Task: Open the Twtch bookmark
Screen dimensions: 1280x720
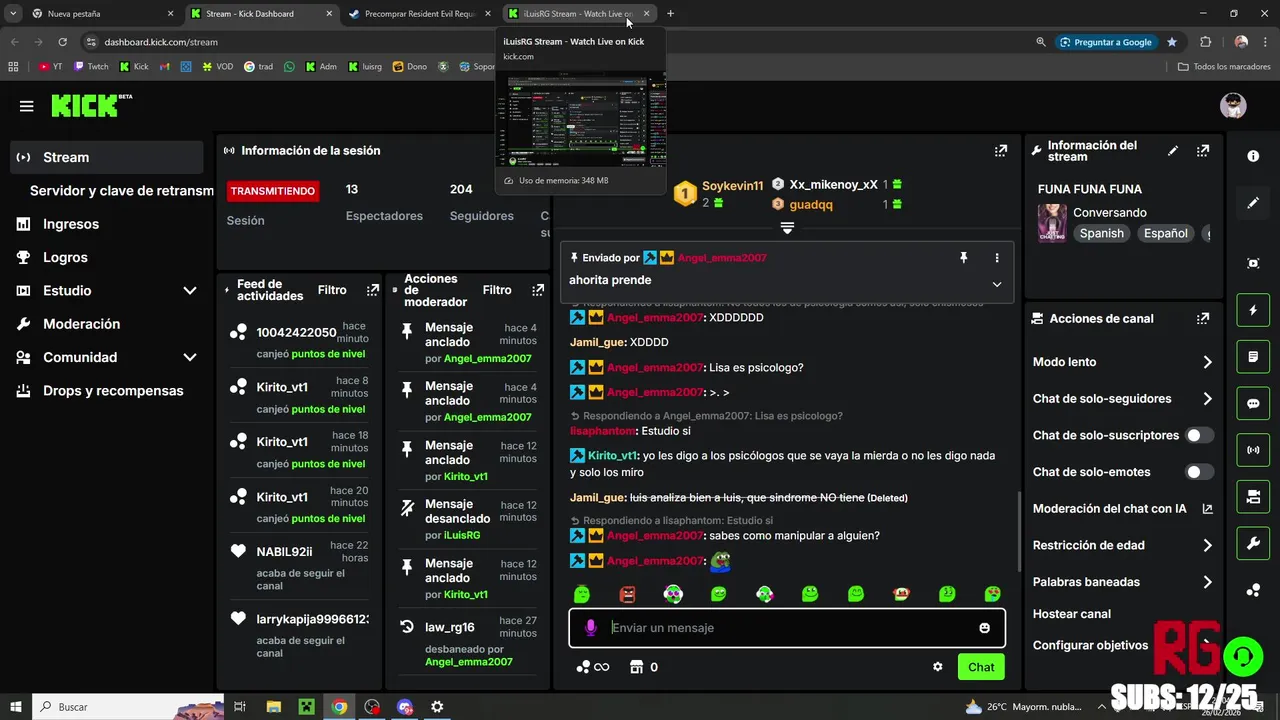Action: (x=91, y=67)
